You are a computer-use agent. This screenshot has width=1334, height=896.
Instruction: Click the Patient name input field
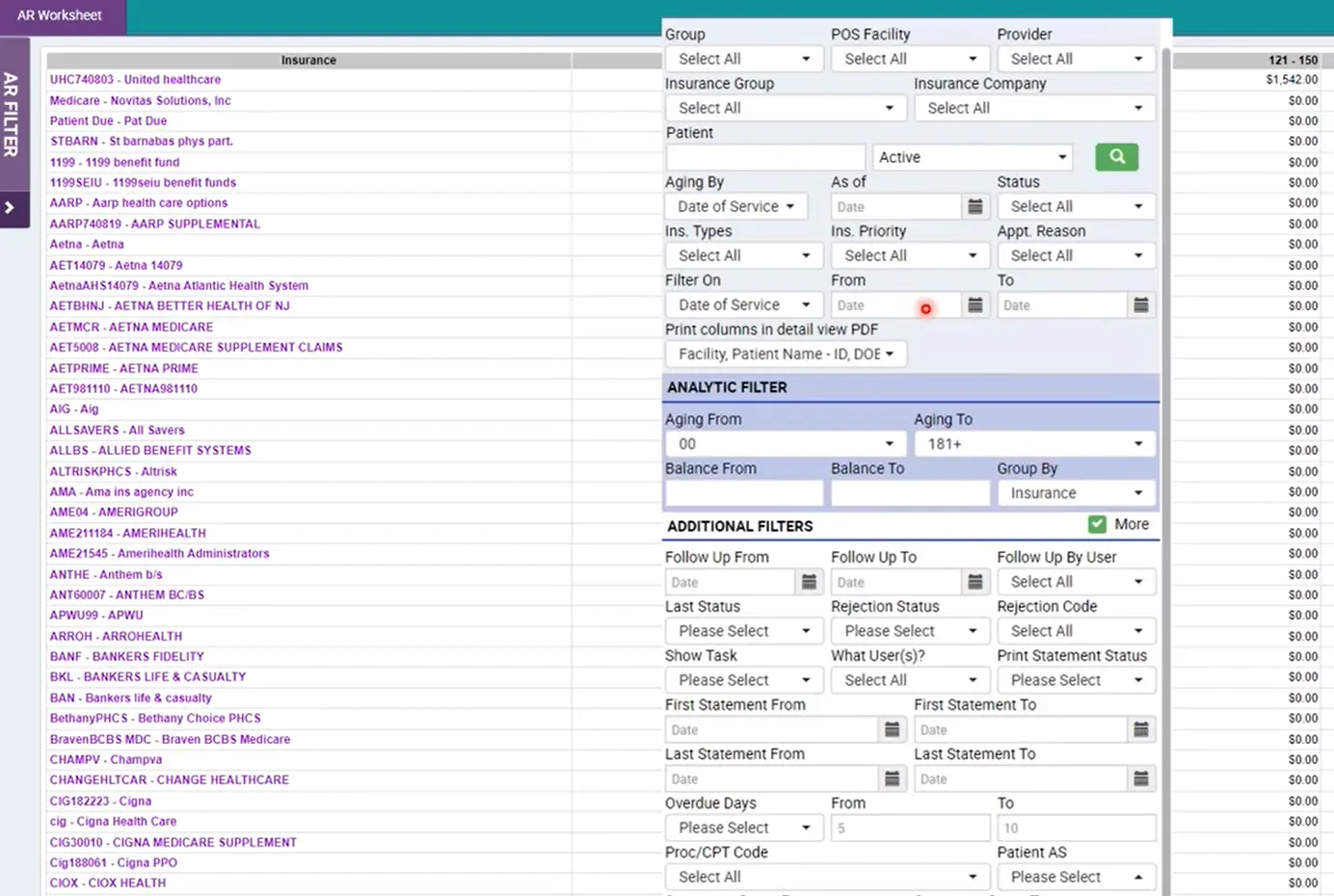pyautogui.click(x=765, y=157)
